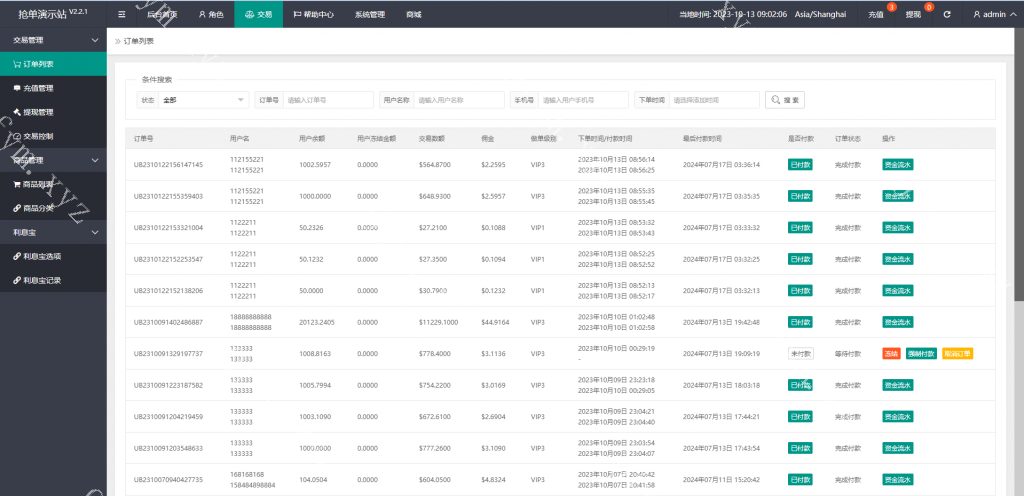Click the 订单列表 breadcrumb
This screenshot has width=1024, height=496.
pos(138,41)
